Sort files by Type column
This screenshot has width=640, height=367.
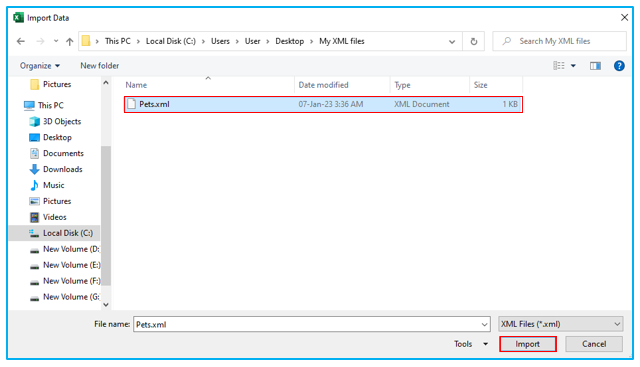coord(402,85)
